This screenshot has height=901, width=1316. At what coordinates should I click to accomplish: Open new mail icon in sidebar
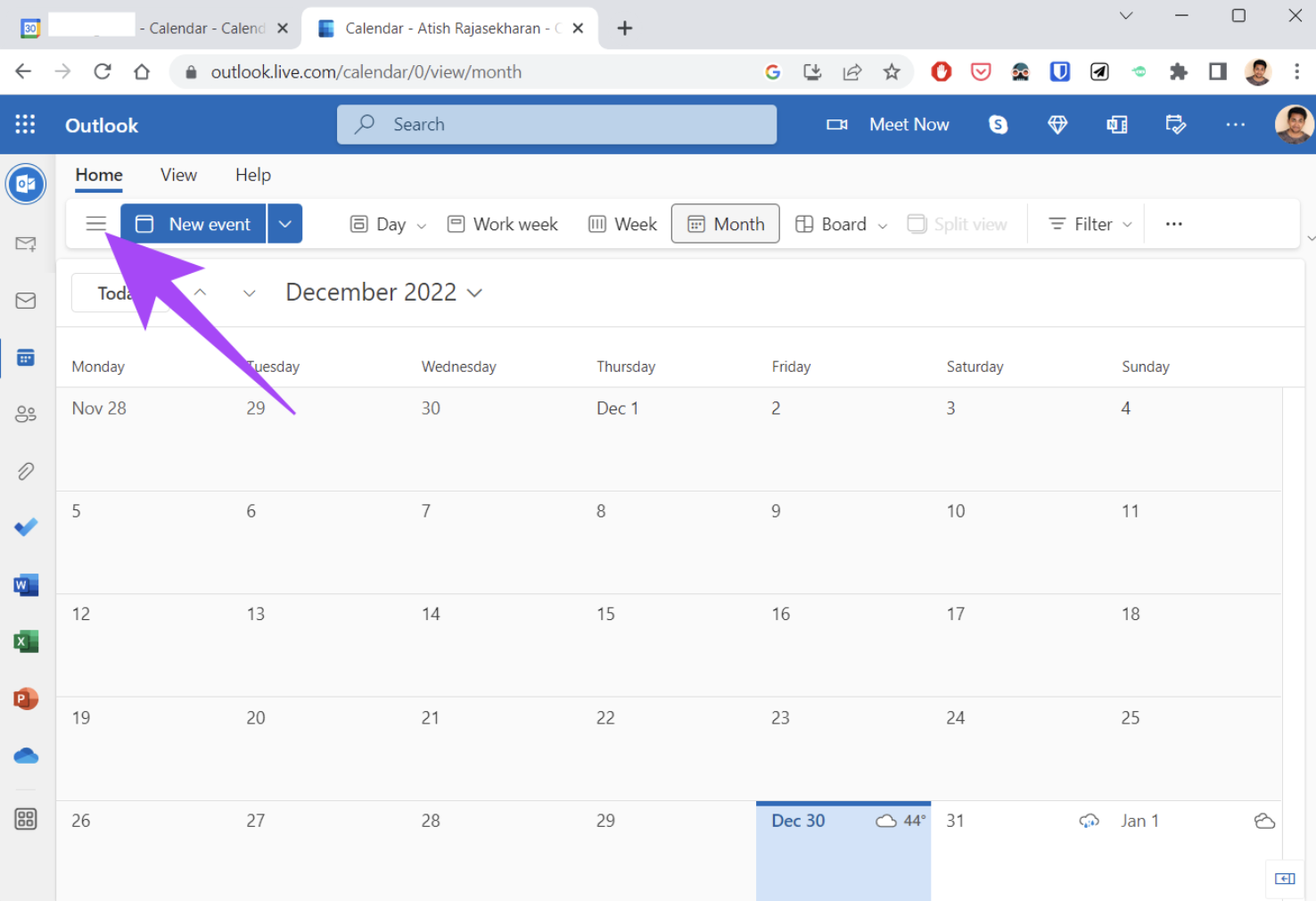click(26, 244)
